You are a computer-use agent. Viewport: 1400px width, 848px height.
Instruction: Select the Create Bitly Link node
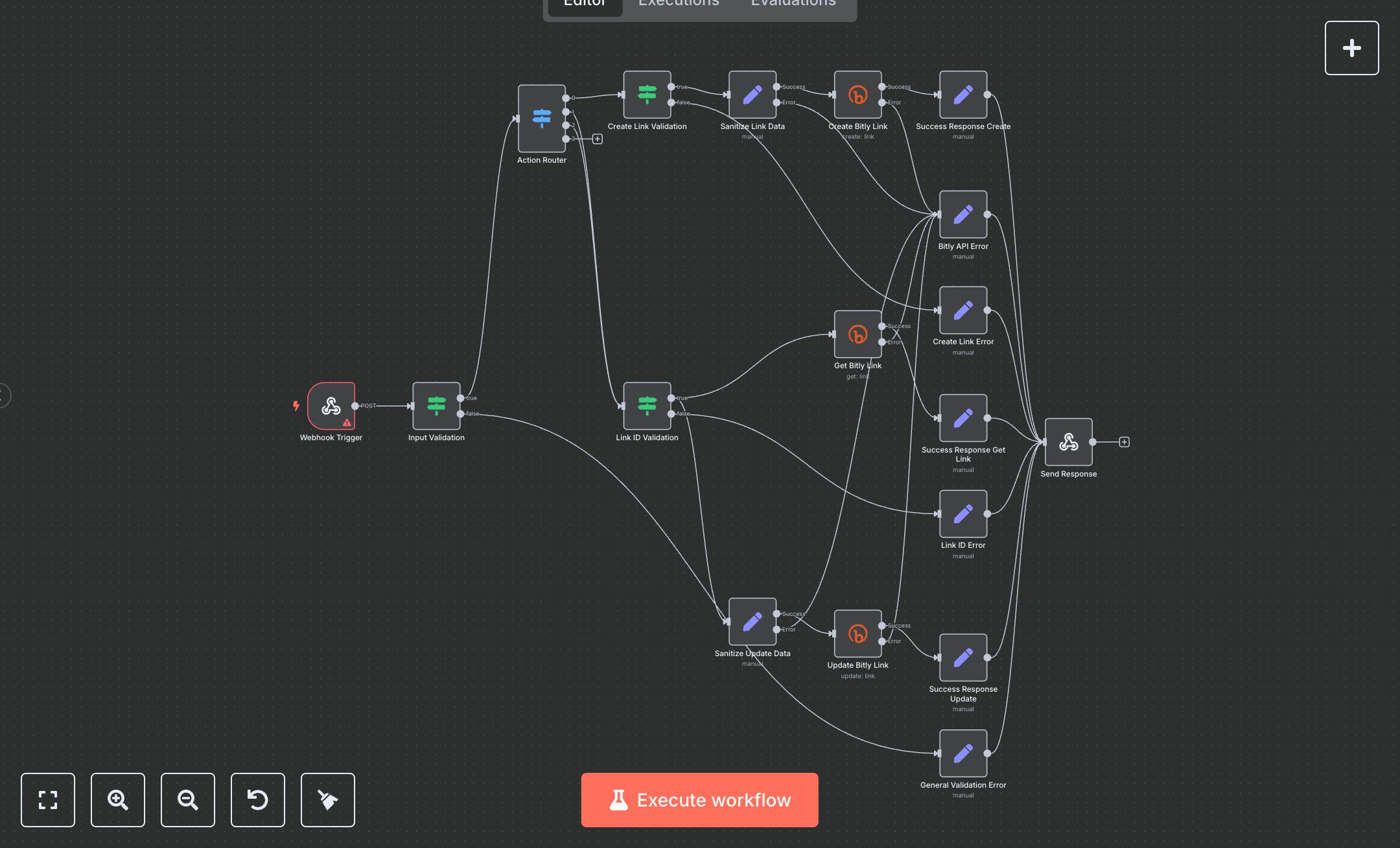857,95
